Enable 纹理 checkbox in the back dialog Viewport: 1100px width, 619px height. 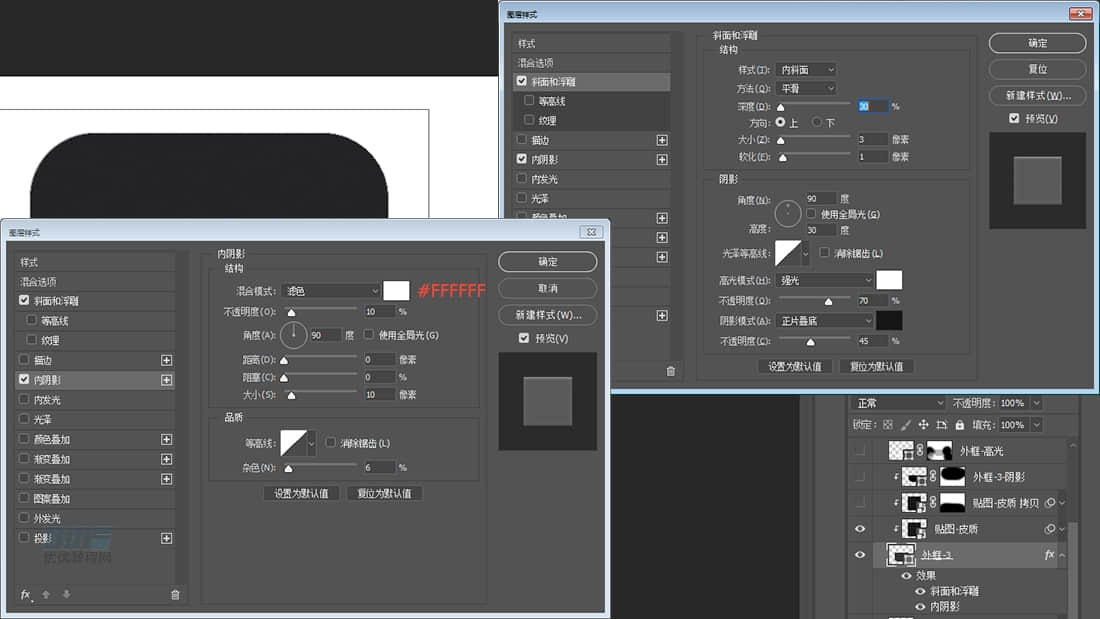click(529, 120)
